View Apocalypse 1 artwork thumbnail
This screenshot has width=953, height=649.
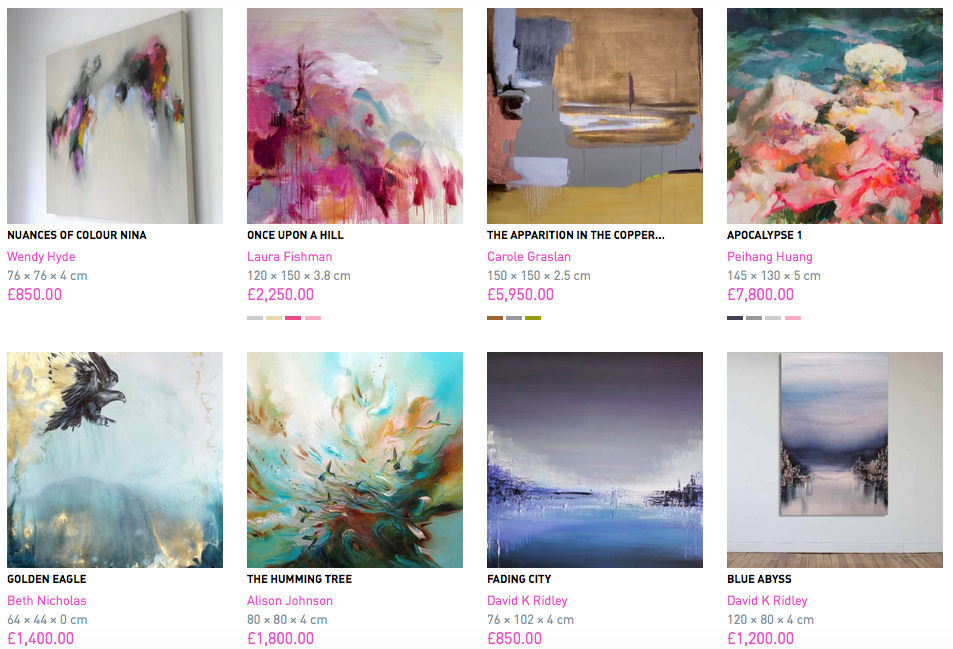(835, 116)
